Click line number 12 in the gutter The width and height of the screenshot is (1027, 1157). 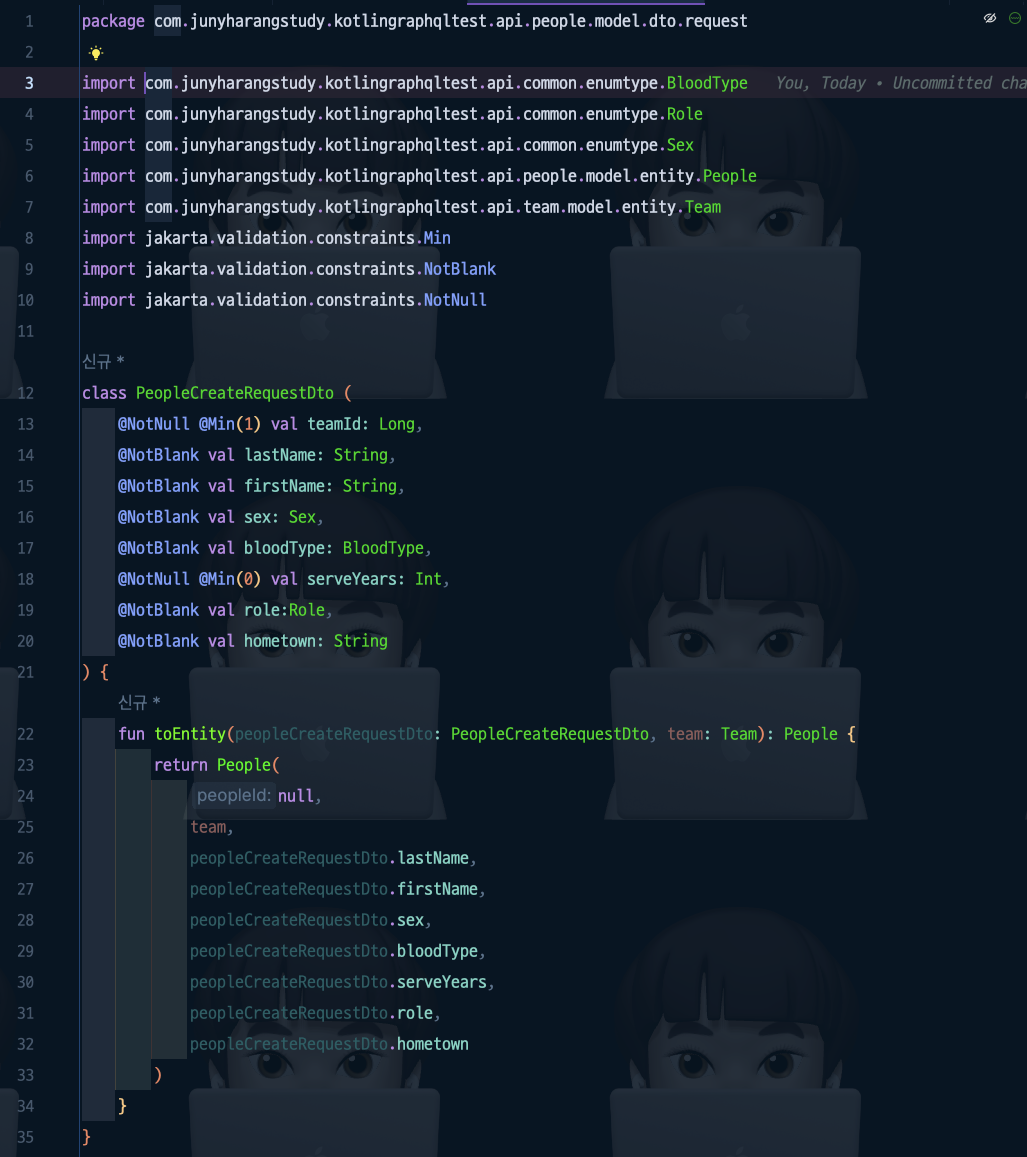click(x=26, y=393)
